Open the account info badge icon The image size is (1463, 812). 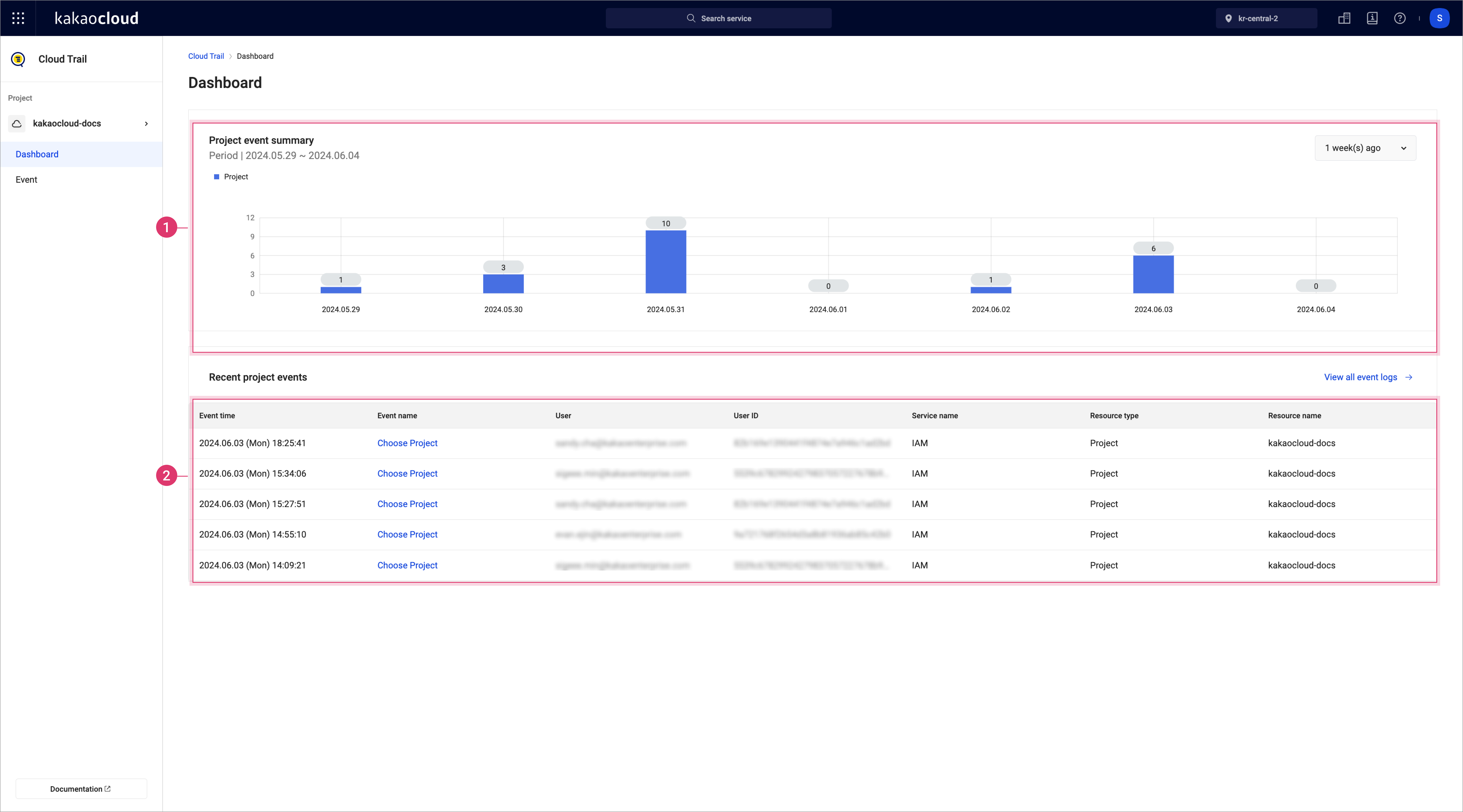1372,18
